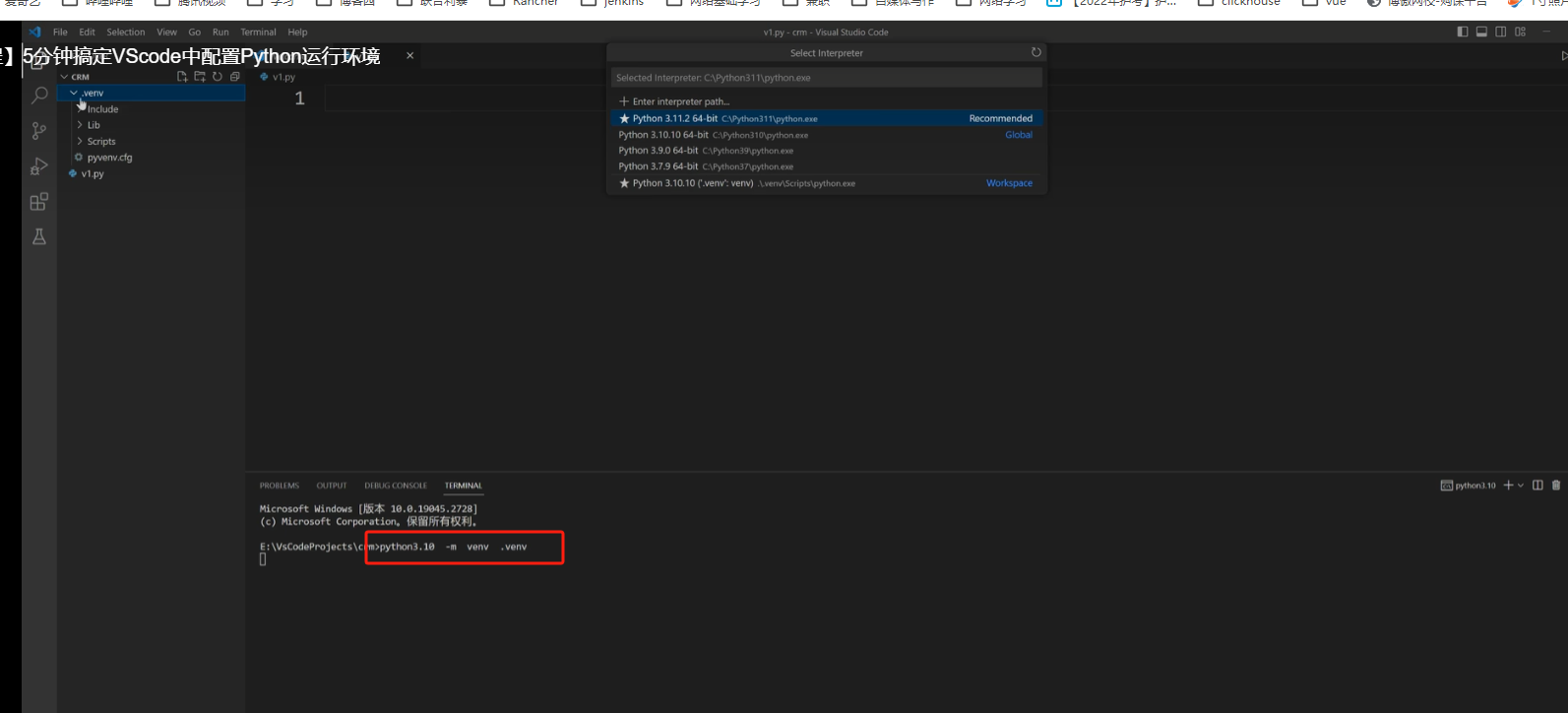Switch to the DEBUG CONSOLE tab

pos(396,486)
